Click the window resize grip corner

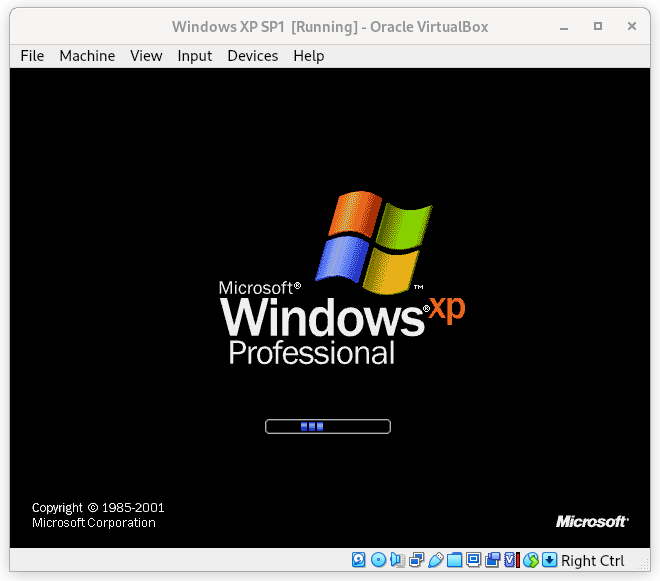pyautogui.click(x=644, y=565)
